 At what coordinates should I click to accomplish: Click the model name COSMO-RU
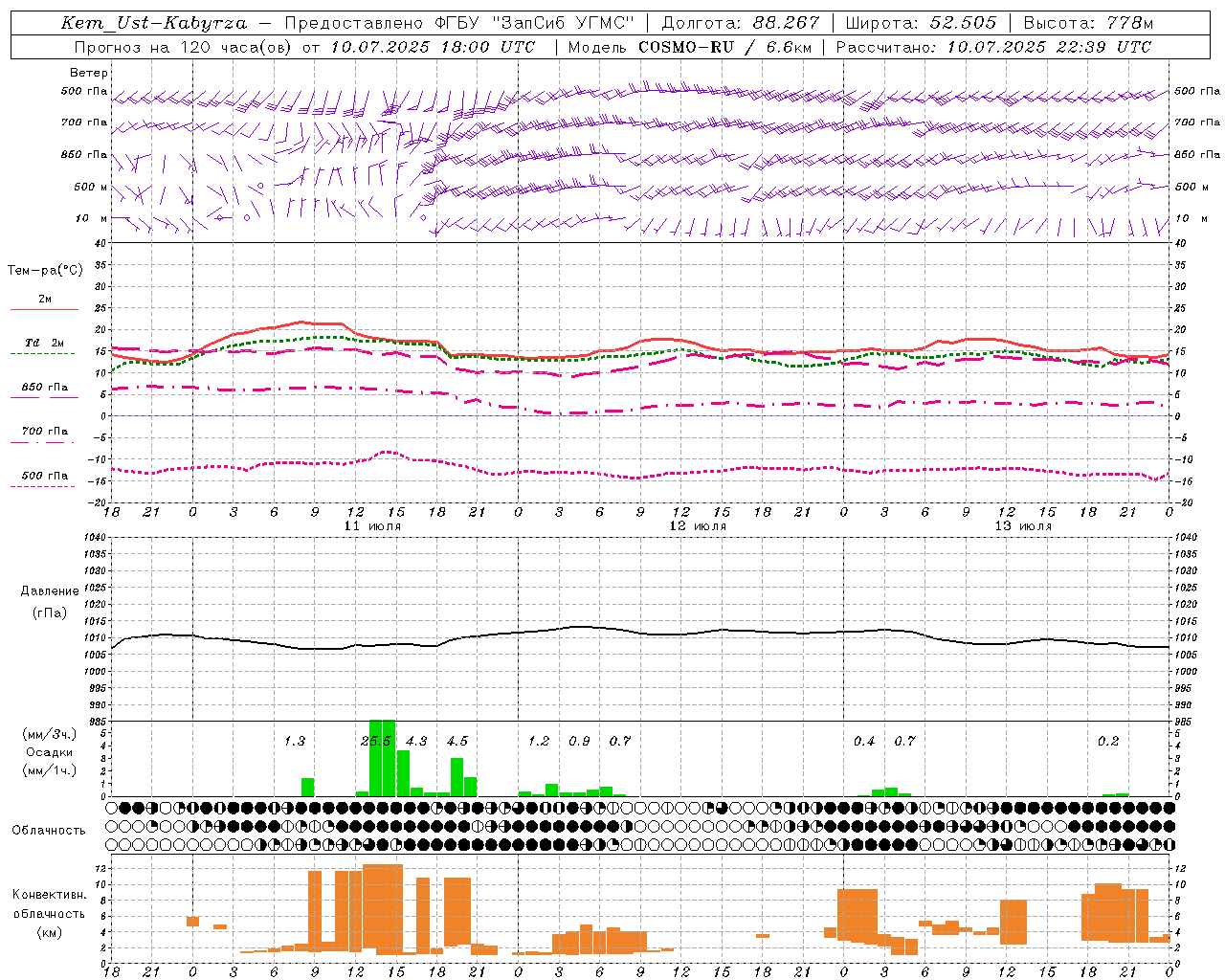(686, 47)
